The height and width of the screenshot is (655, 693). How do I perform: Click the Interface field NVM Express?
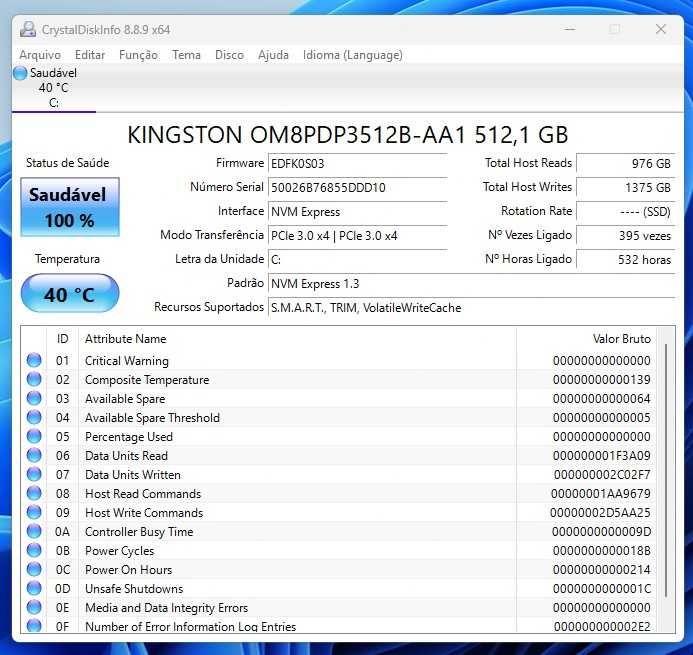[358, 212]
